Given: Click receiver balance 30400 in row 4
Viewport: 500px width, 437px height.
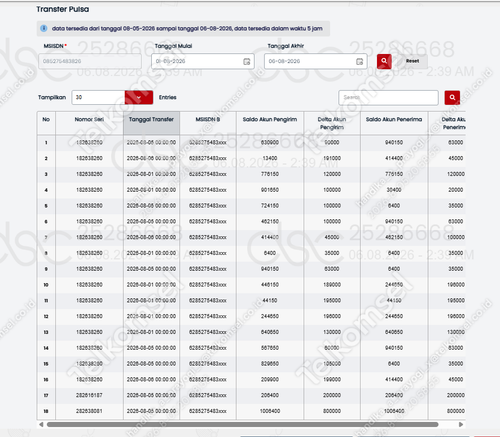Looking at the screenshot, I should click(x=394, y=190).
